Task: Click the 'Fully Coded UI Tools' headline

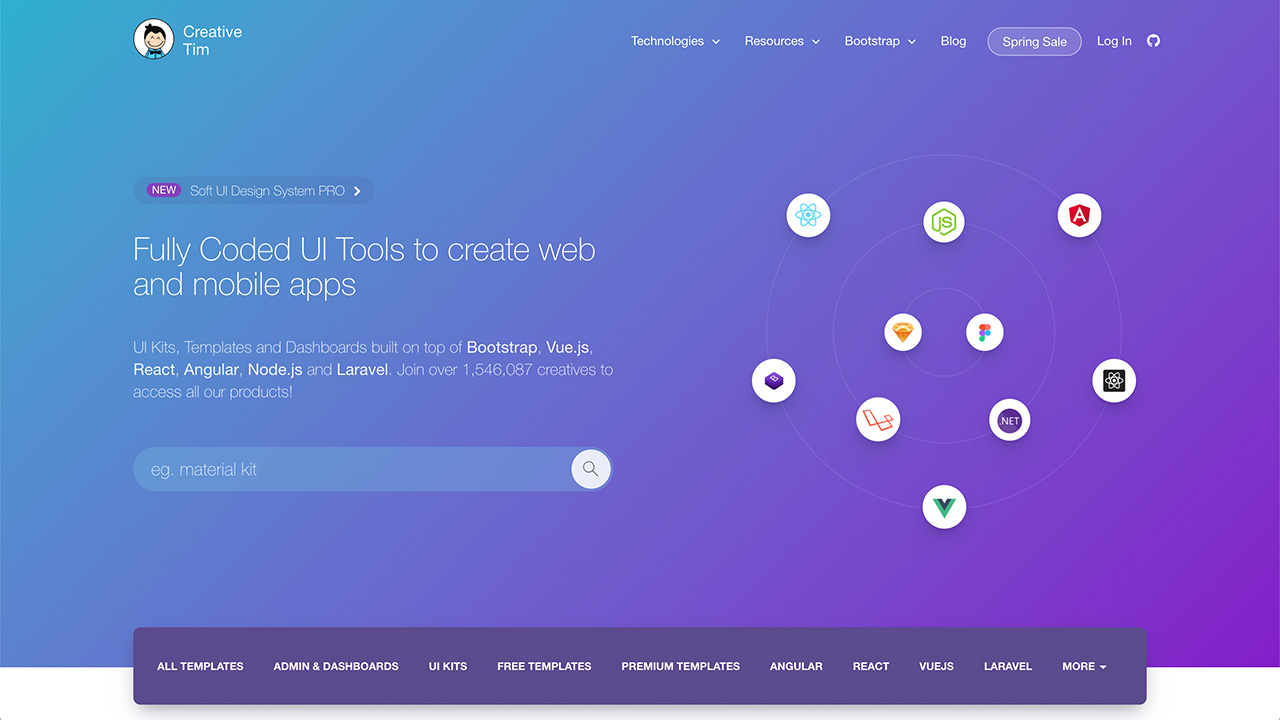Action: [364, 266]
